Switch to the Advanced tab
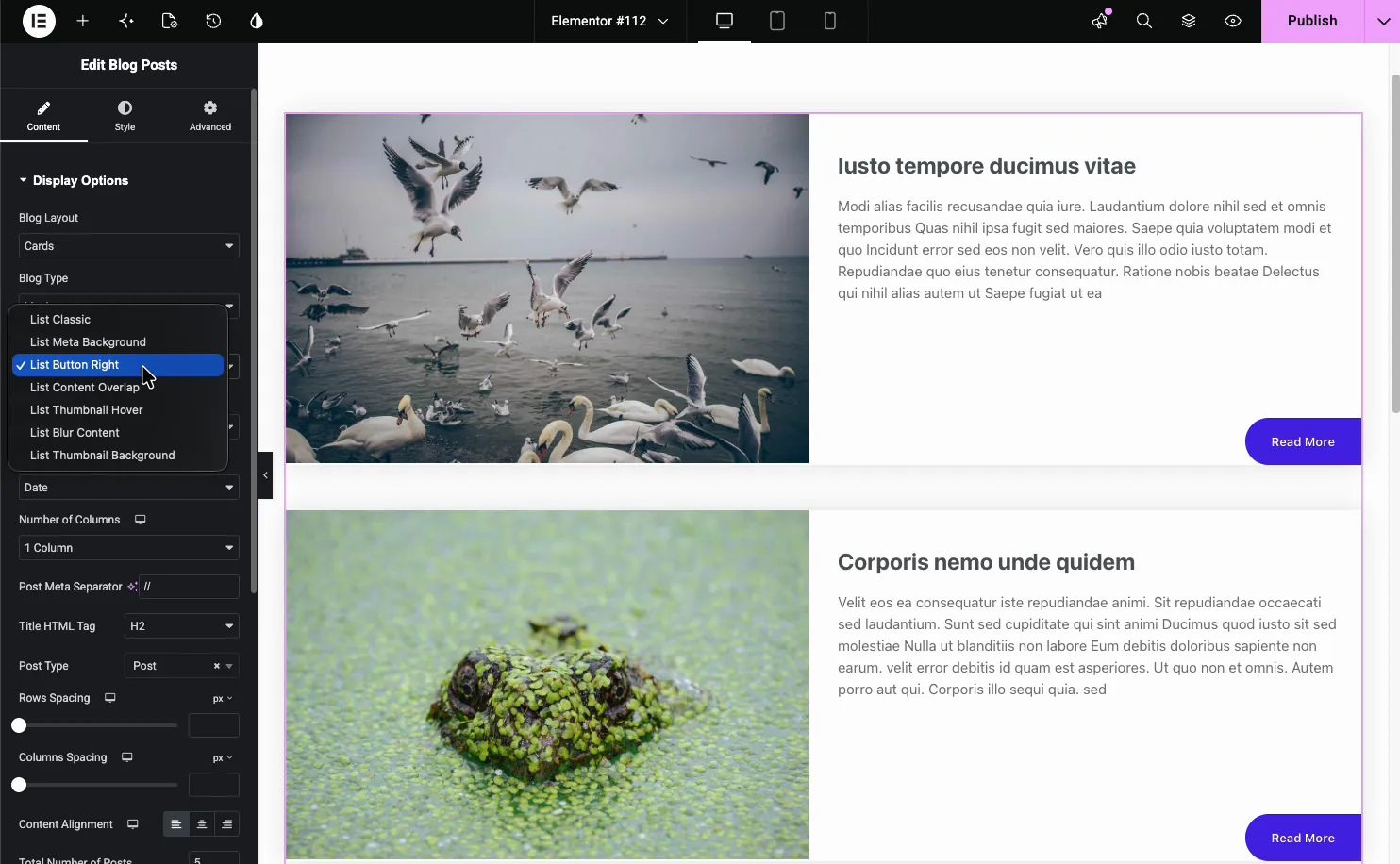This screenshot has height=864, width=1400. pyautogui.click(x=210, y=116)
